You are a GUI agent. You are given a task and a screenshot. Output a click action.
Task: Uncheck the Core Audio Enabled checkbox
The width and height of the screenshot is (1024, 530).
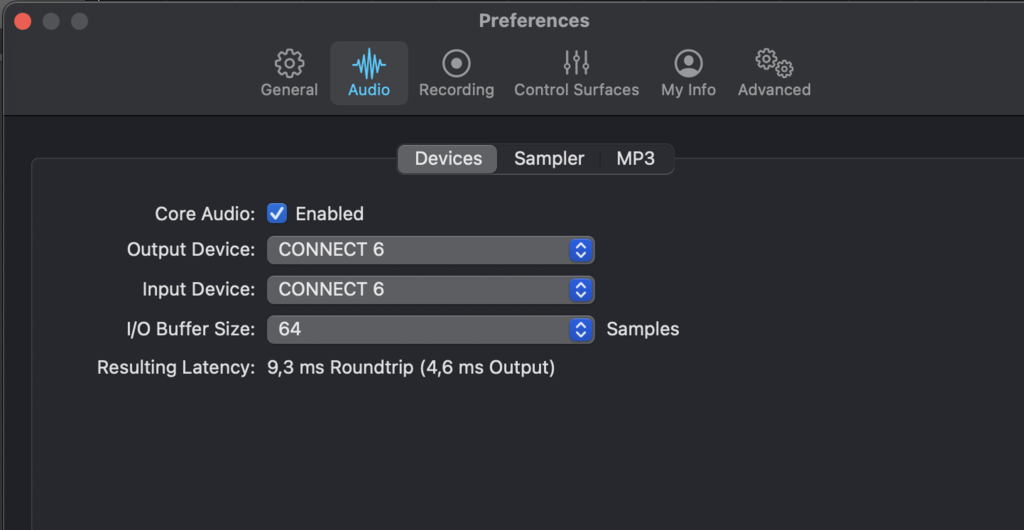click(277, 213)
